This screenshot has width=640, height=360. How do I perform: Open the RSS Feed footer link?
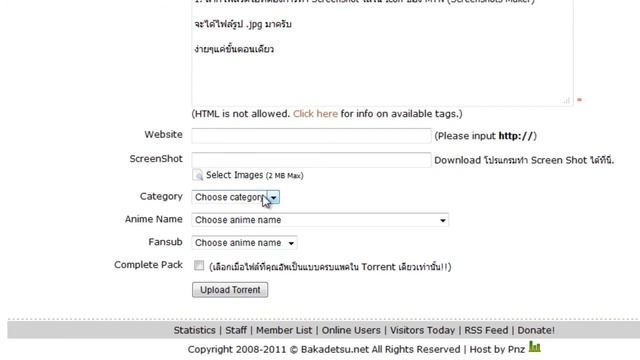(486, 330)
